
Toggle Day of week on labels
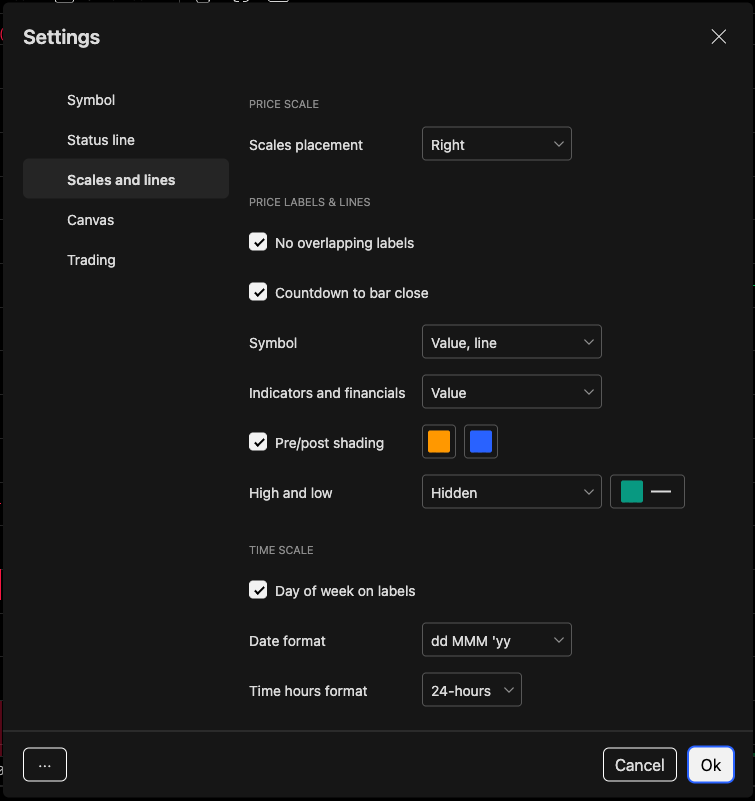(x=258, y=590)
